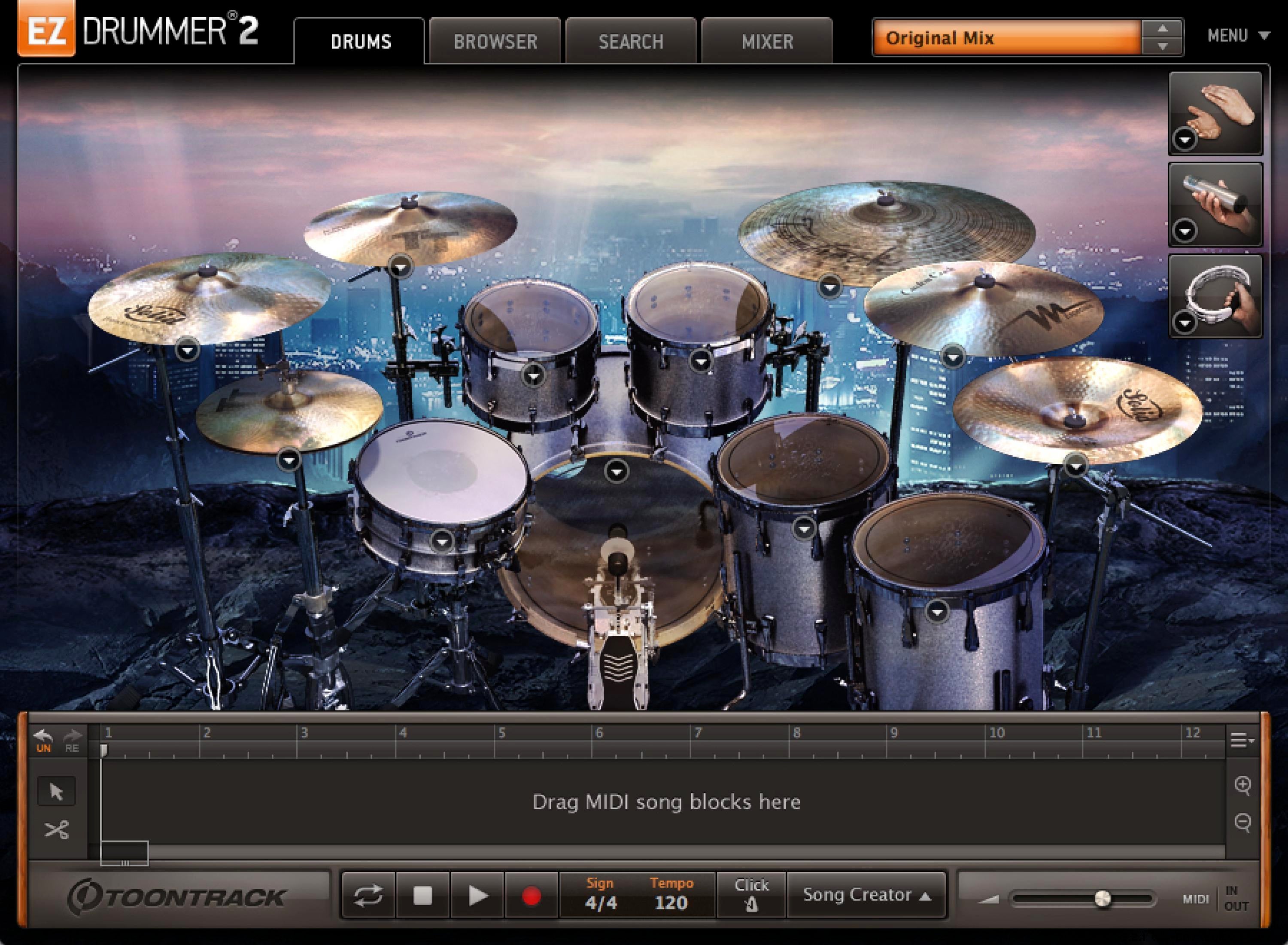Select the arrow pointer tool

click(x=56, y=792)
